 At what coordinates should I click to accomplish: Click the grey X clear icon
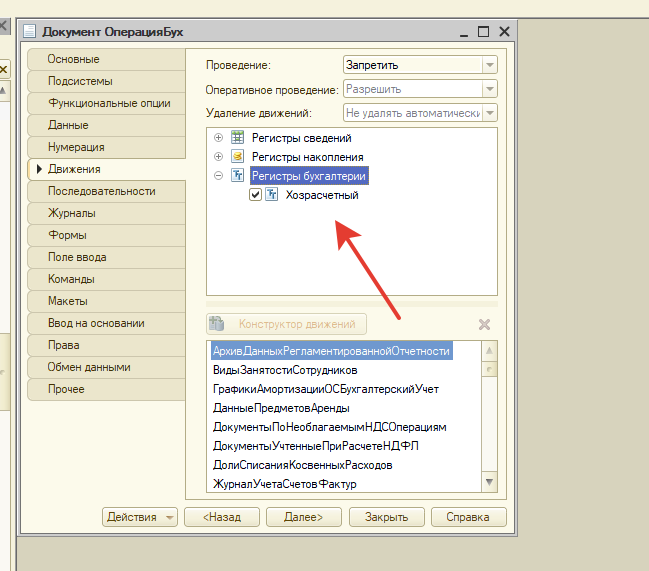484,324
